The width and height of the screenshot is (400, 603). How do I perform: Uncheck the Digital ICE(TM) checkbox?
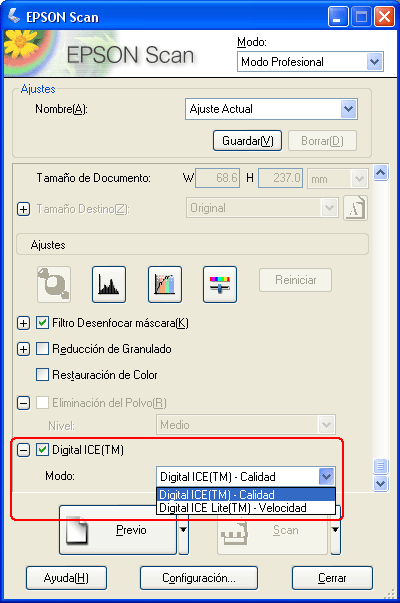click(x=42, y=450)
